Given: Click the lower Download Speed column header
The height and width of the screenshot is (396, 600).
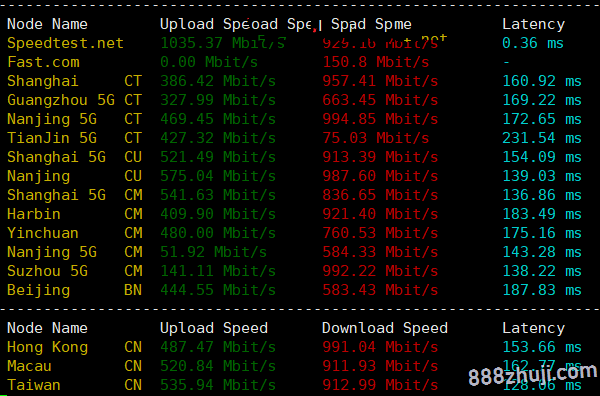Looking at the screenshot, I should point(385,328).
